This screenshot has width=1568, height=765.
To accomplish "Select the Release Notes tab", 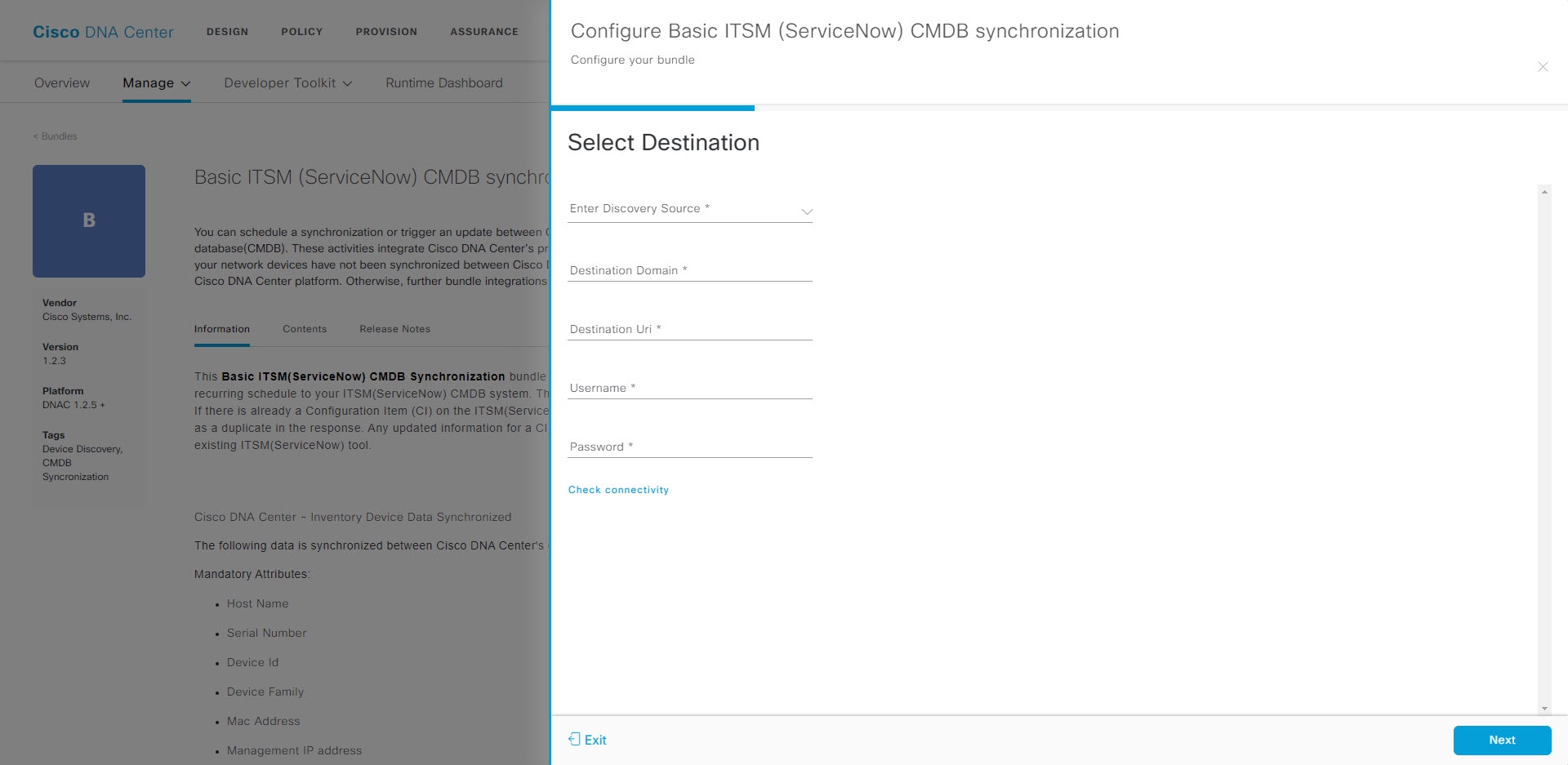I will tap(395, 329).
